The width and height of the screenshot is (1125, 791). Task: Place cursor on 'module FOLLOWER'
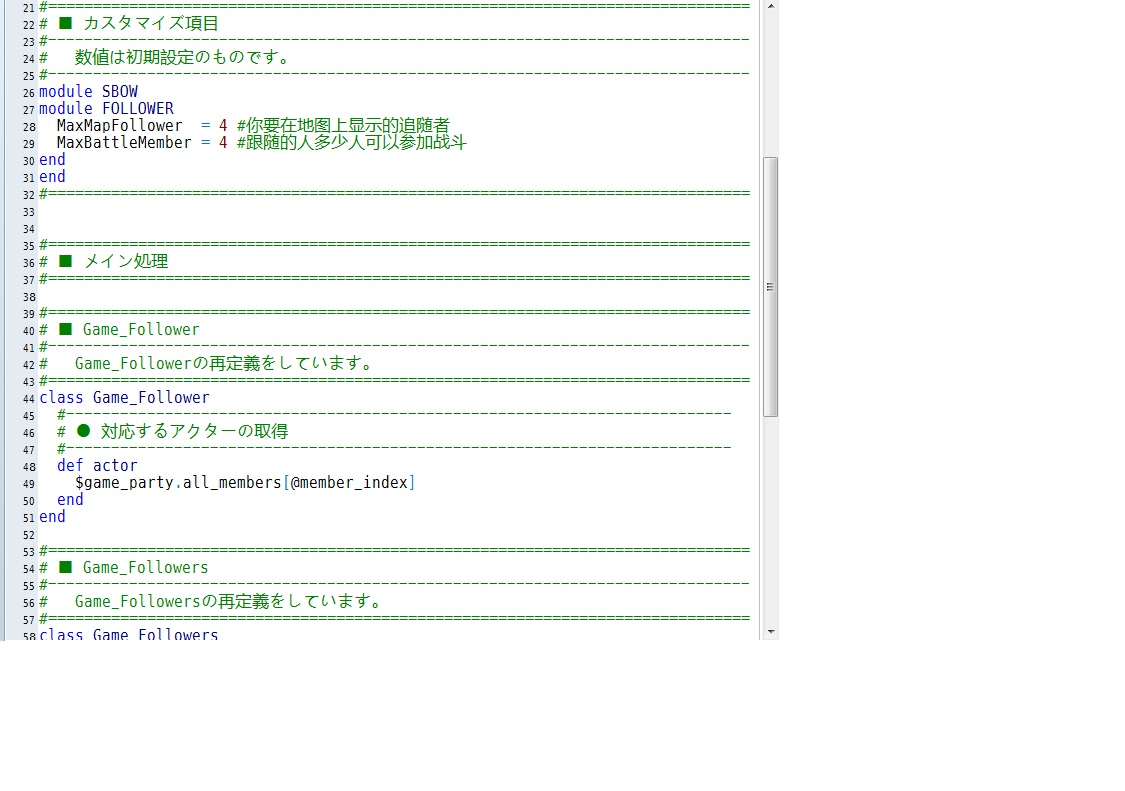[106, 108]
